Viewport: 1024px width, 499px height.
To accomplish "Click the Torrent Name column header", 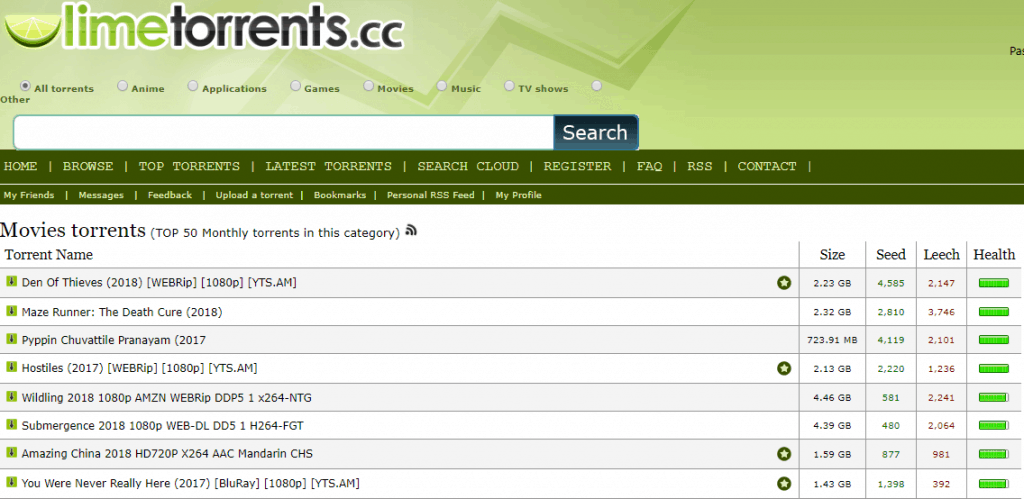I will point(48,255).
